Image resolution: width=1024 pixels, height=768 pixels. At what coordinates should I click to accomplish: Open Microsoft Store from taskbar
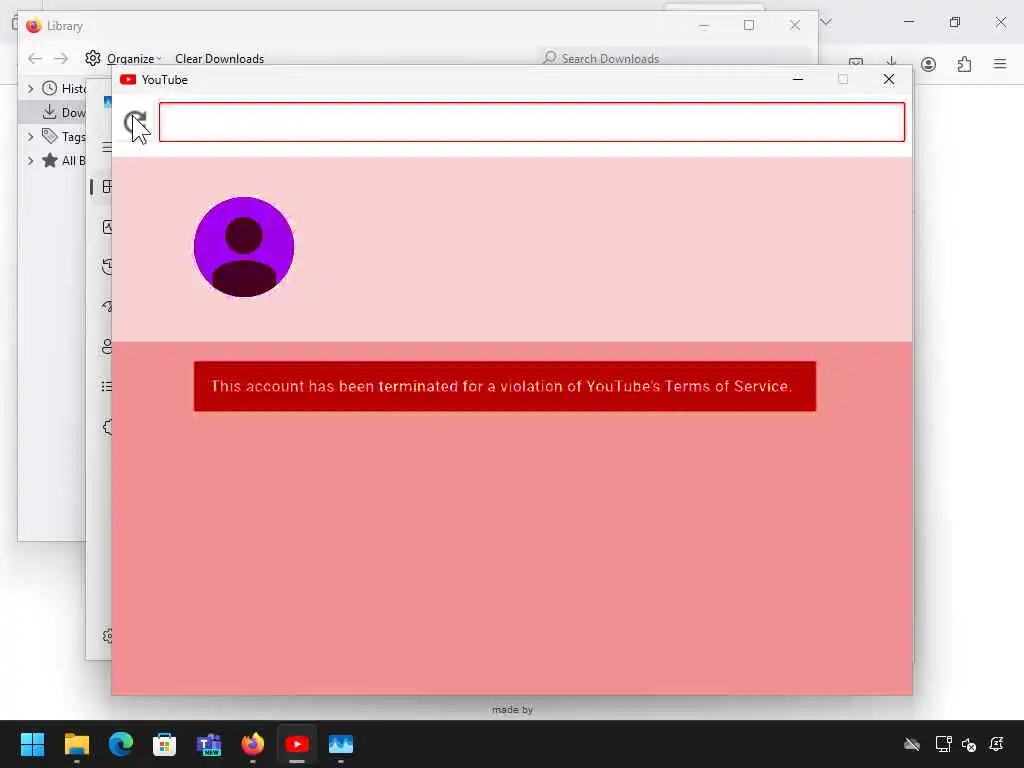point(165,744)
